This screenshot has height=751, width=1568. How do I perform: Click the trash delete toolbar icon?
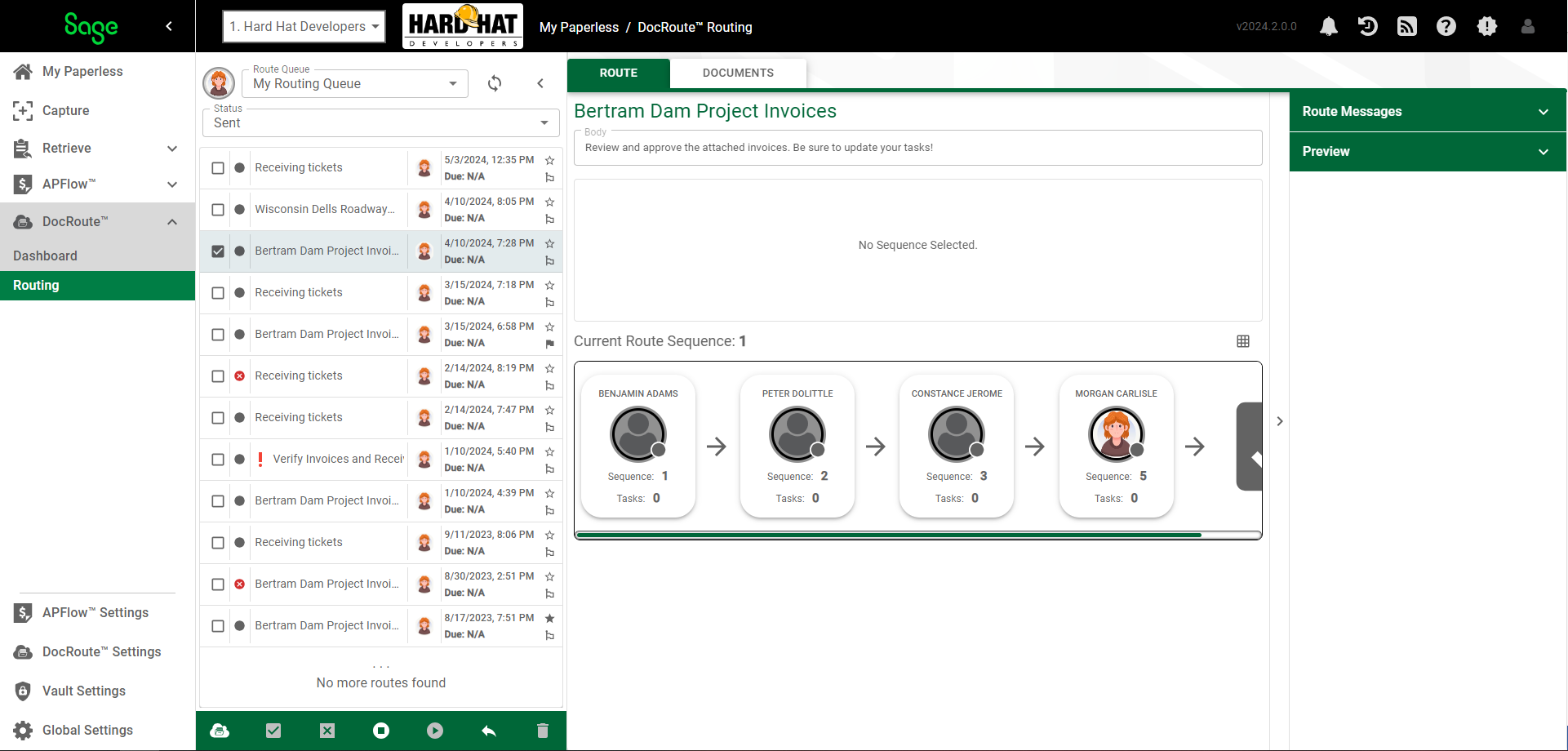point(543,731)
